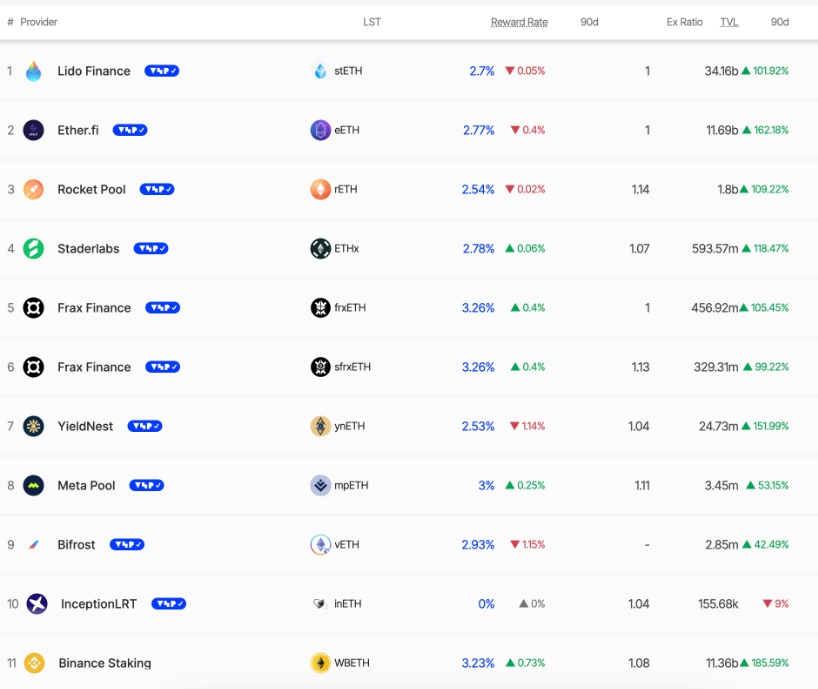Click Frax Finance logo in sfrxETH row
818x689 pixels.
point(33,367)
